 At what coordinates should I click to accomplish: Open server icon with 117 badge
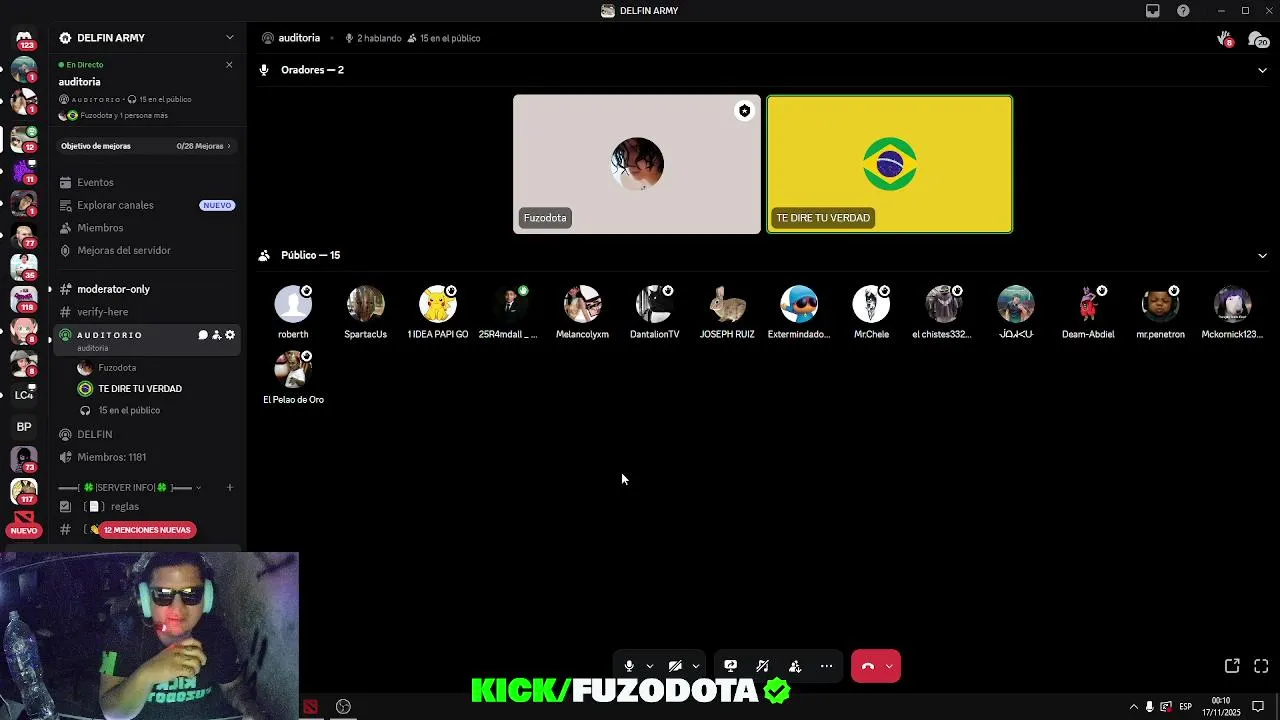tap(24, 491)
